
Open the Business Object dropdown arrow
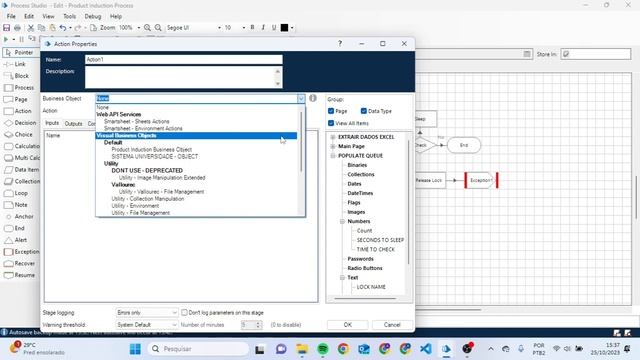point(301,98)
